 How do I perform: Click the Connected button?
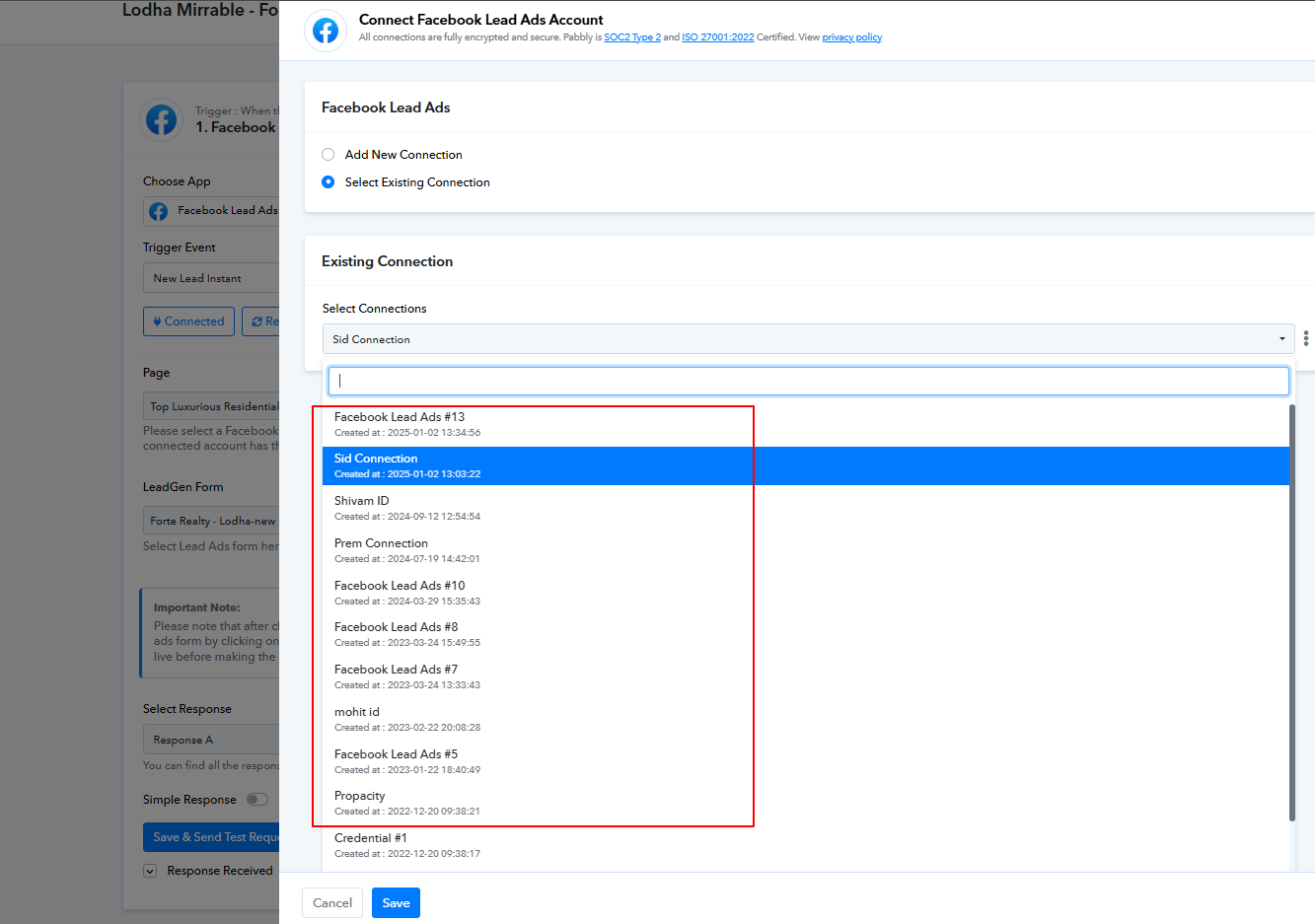coord(188,321)
